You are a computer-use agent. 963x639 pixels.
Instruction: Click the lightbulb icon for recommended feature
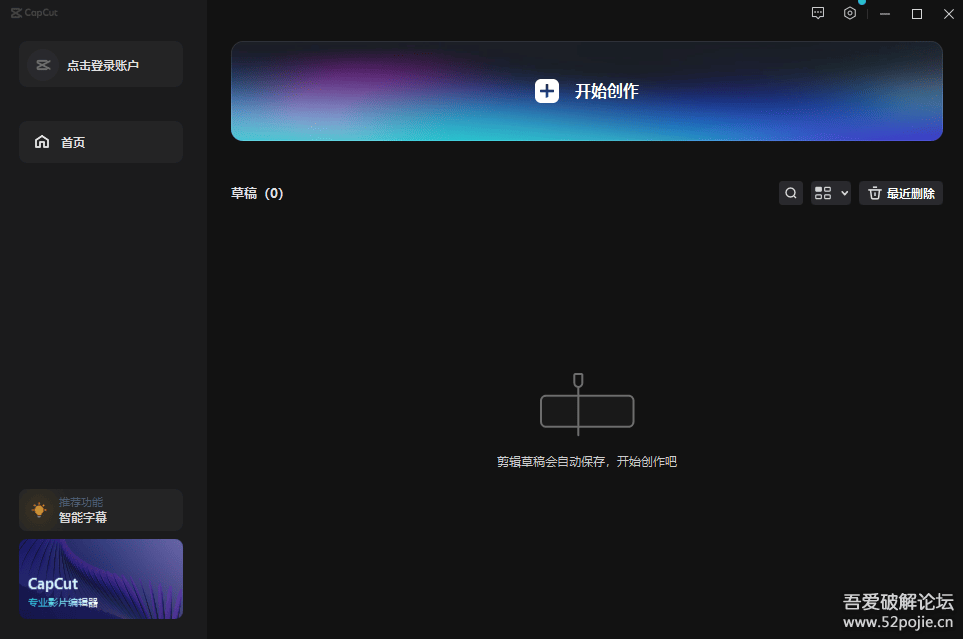(x=39, y=510)
